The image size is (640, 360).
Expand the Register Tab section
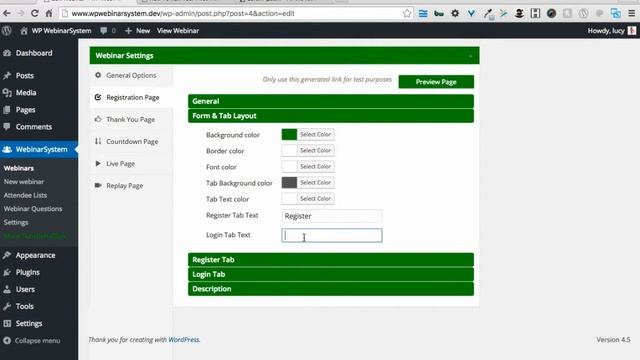tap(331, 260)
